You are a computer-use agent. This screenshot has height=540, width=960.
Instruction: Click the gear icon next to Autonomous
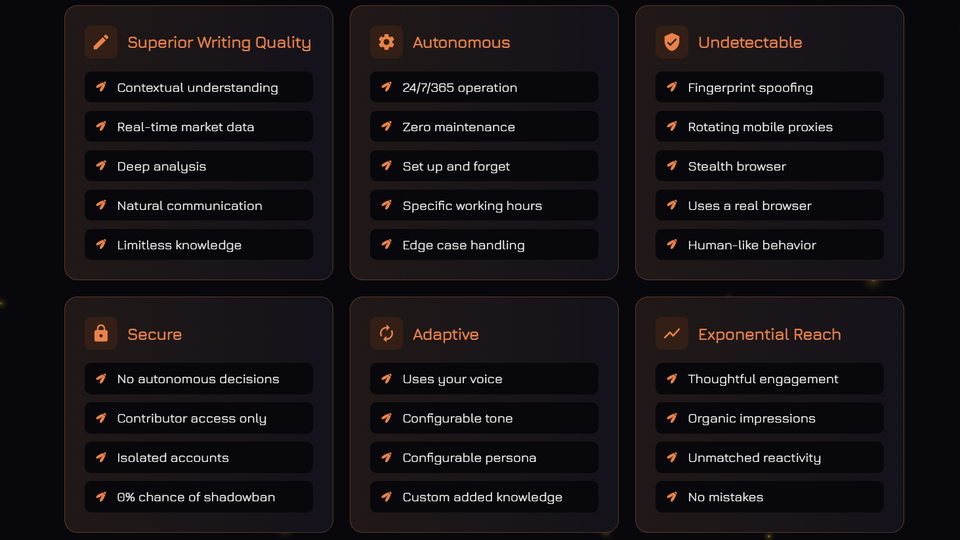tap(386, 42)
